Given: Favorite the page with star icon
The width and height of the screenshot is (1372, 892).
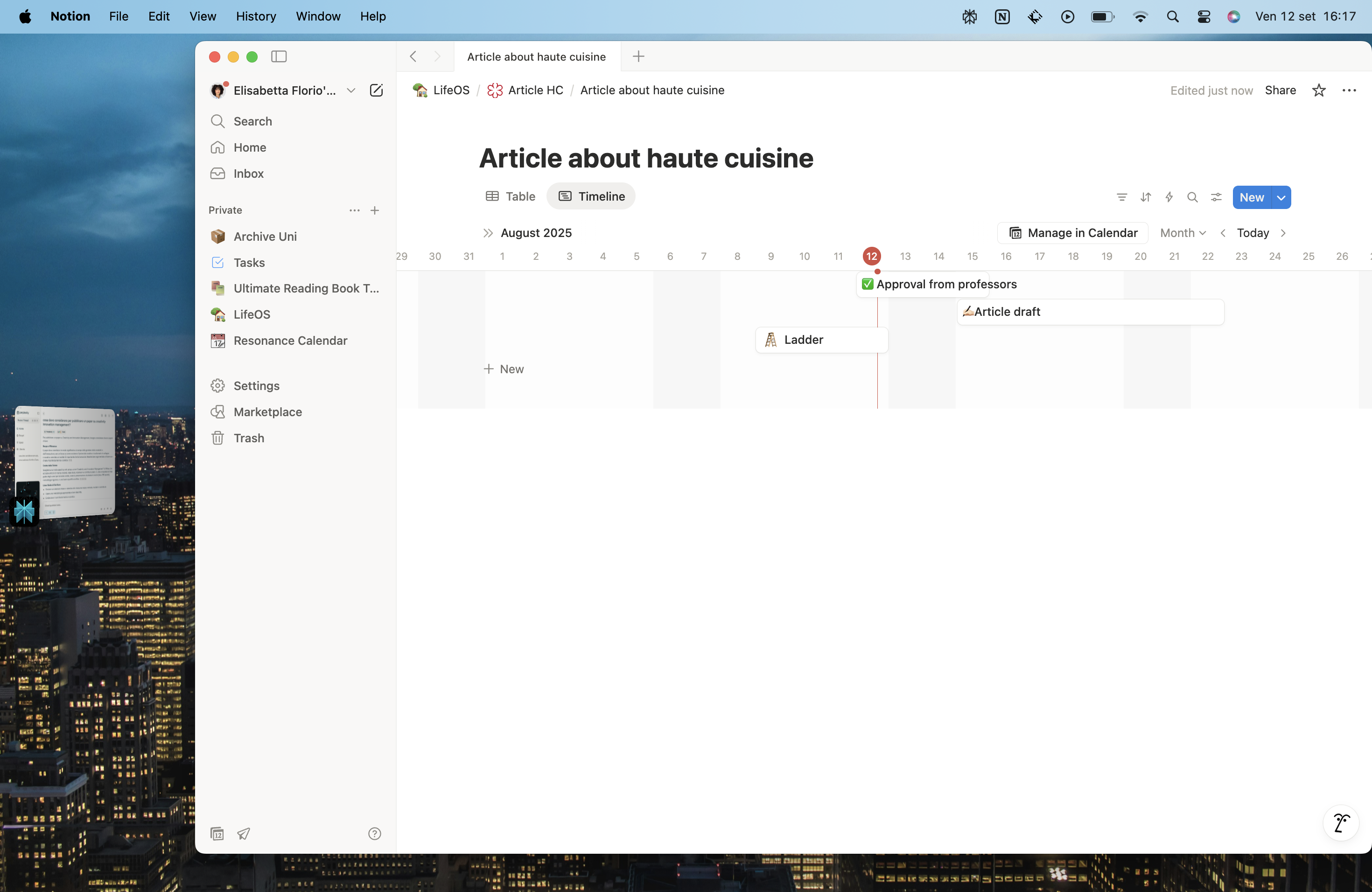Looking at the screenshot, I should click(1318, 91).
